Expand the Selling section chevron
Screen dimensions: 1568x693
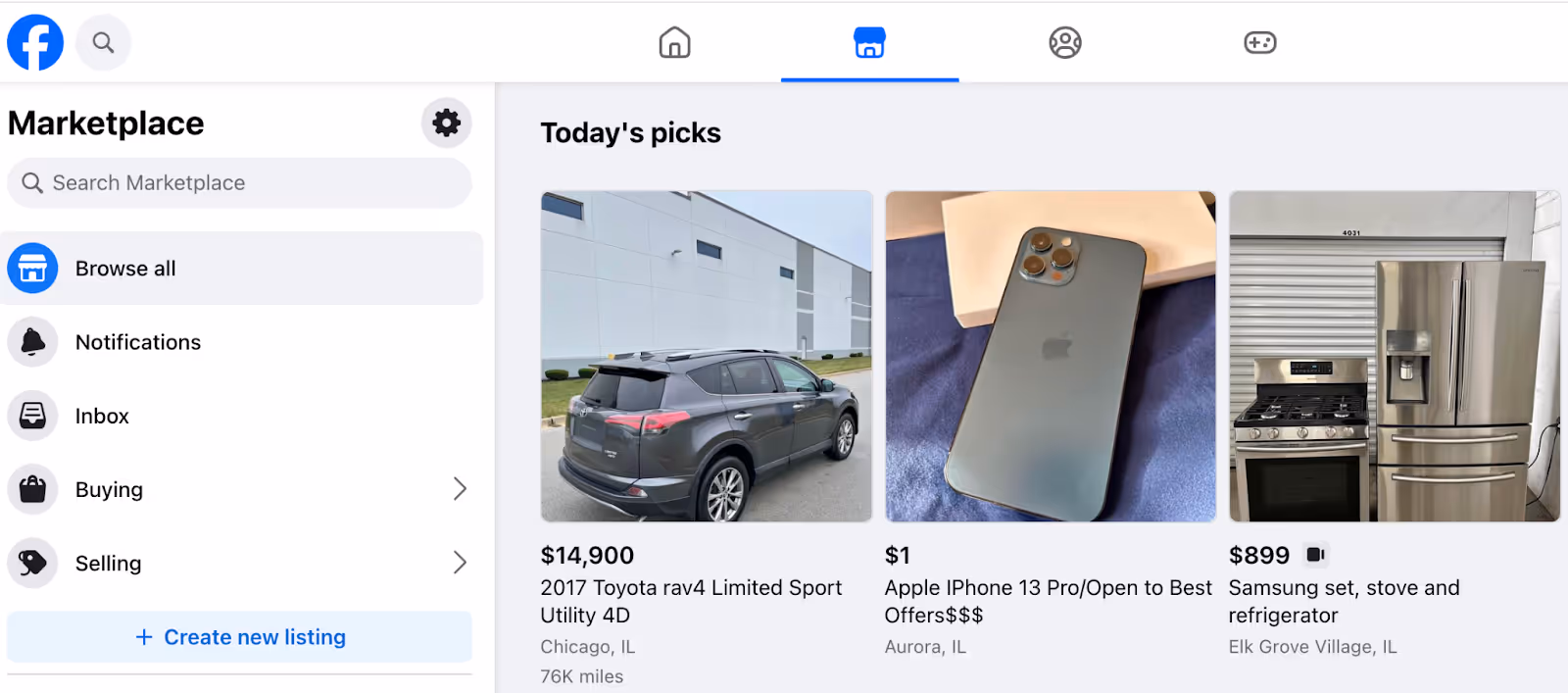(460, 563)
